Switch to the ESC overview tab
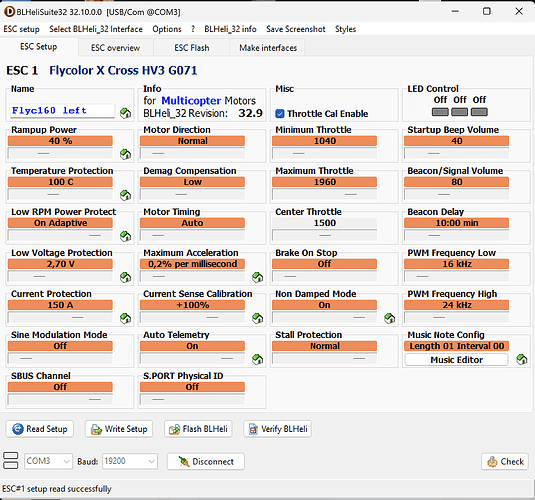The width and height of the screenshot is (535, 500). tap(116, 48)
